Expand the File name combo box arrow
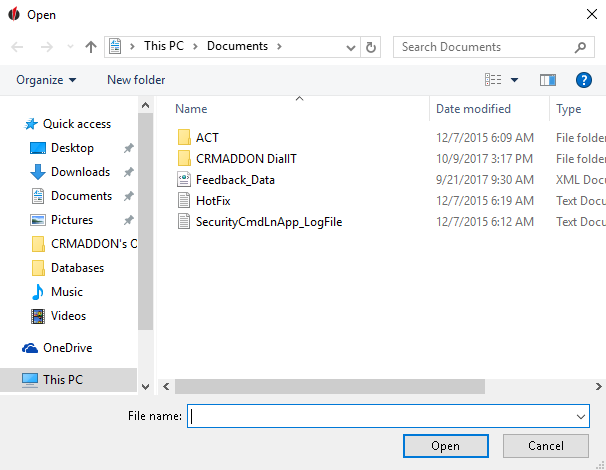Viewport: 606px width, 470px height. click(x=580, y=416)
